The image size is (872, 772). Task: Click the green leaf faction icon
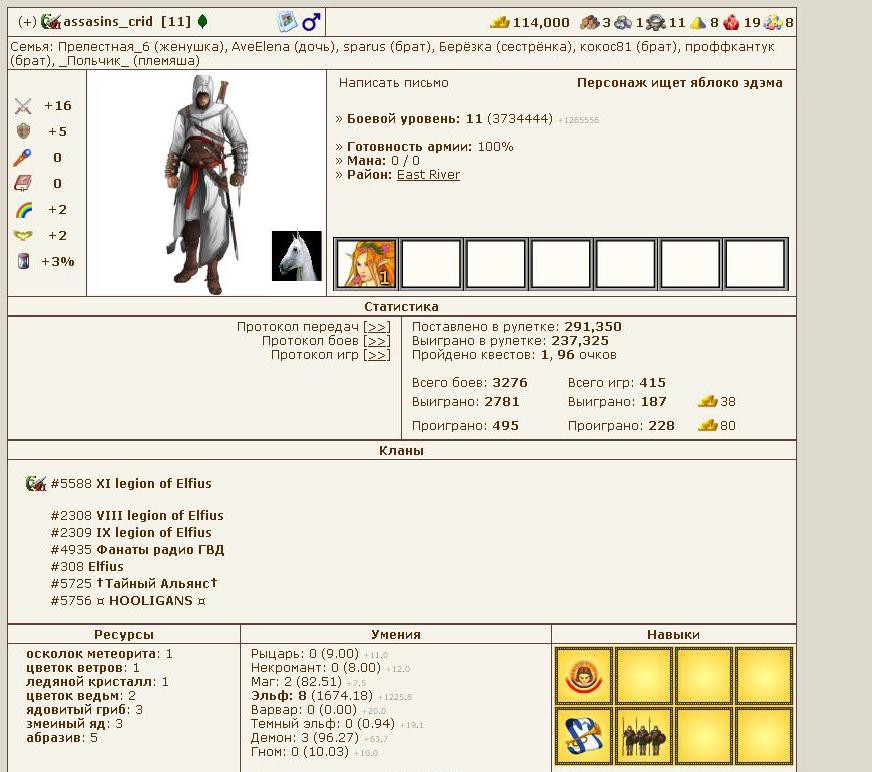tap(203, 22)
